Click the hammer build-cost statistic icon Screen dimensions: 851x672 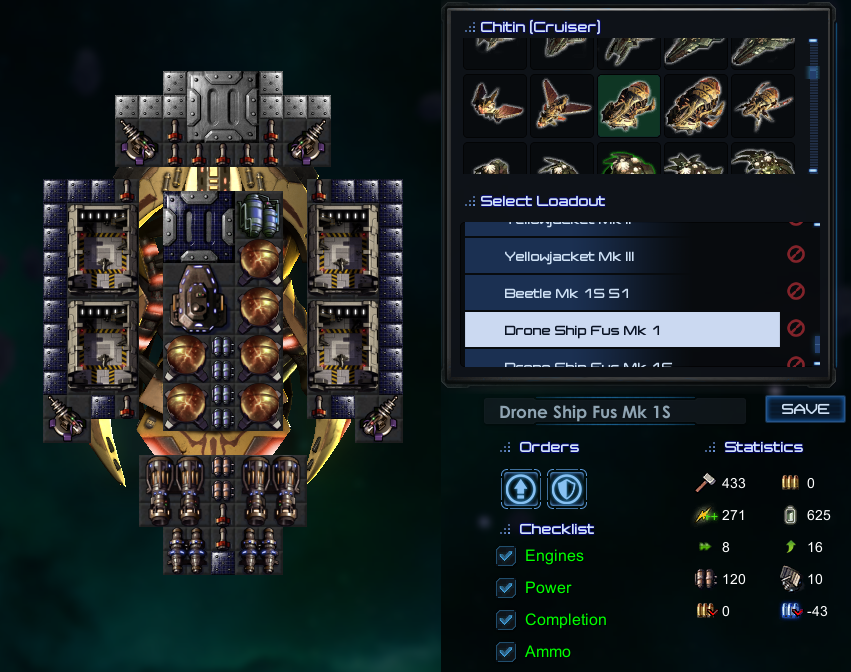click(x=705, y=483)
